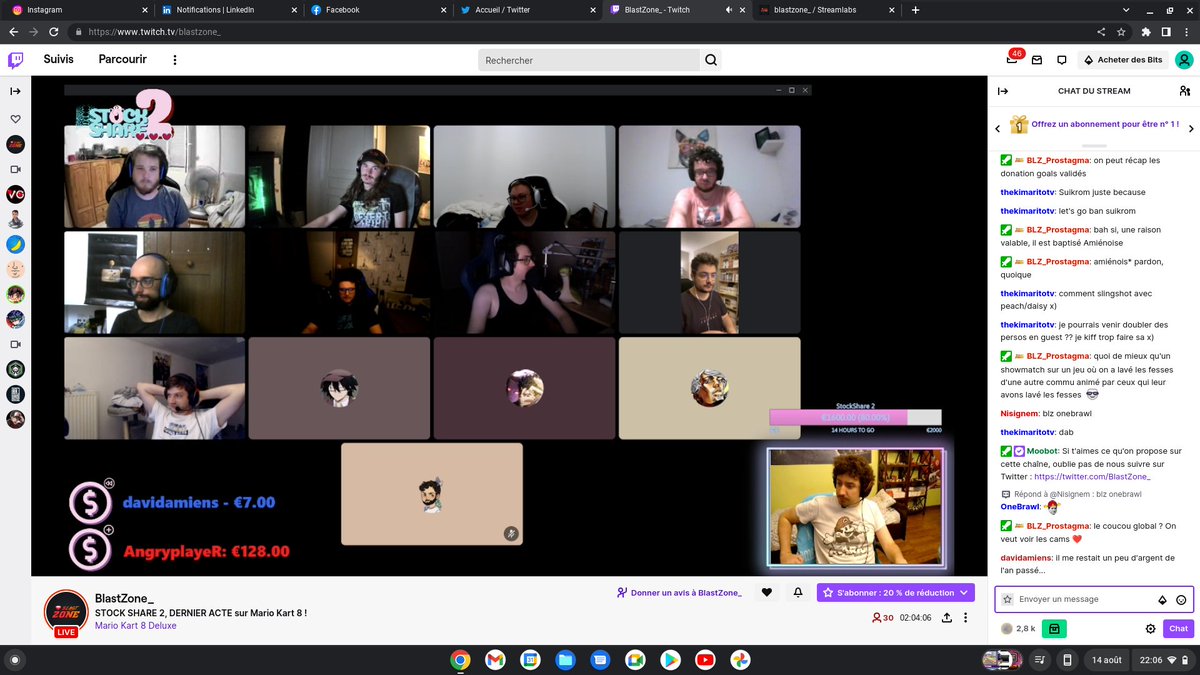
Task: Open the chat bubble icon in Twitch header
Action: [1062, 60]
